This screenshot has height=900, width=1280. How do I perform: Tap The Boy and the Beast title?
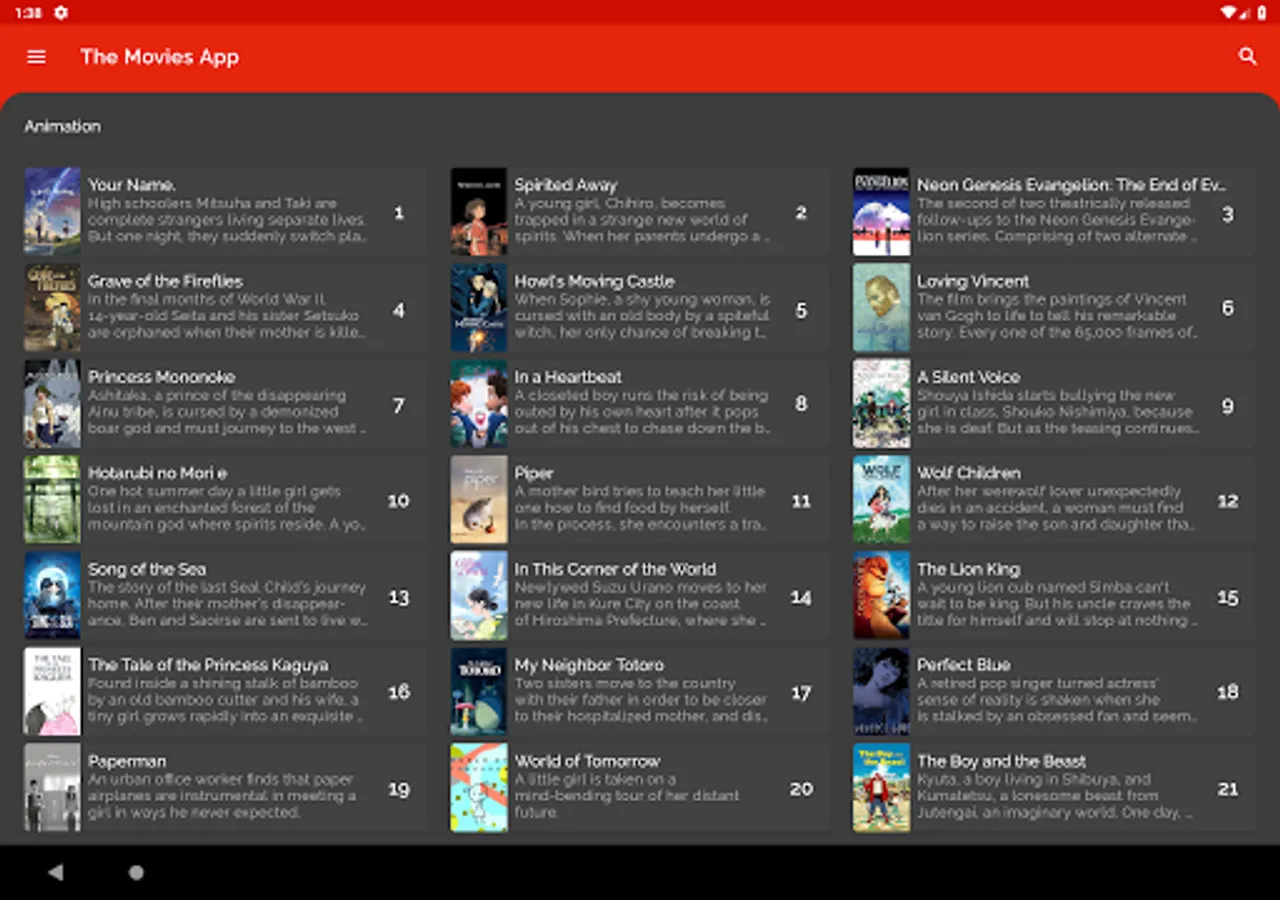(x=1002, y=761)
